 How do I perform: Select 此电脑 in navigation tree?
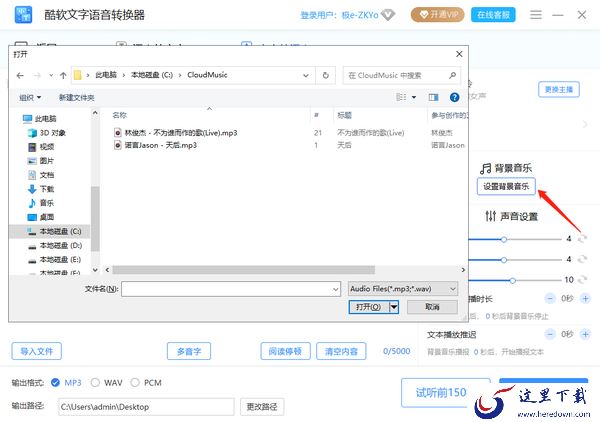(x=40, y=119)
